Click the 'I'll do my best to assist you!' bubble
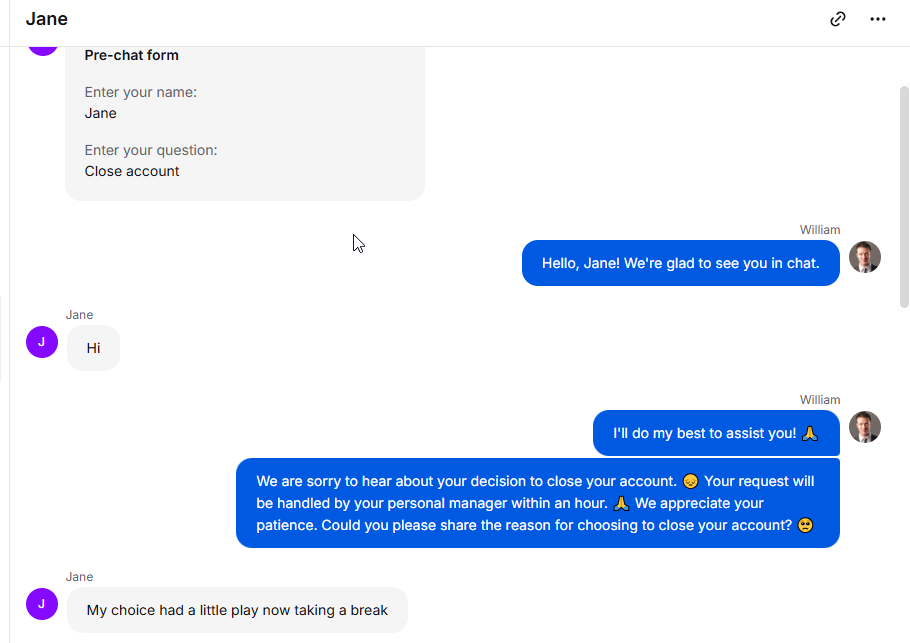The image size is (910, 643). coord(716,433)
